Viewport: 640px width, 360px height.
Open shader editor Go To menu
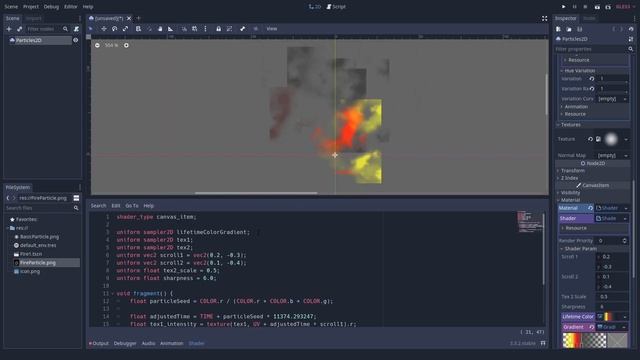pos(132,206)
